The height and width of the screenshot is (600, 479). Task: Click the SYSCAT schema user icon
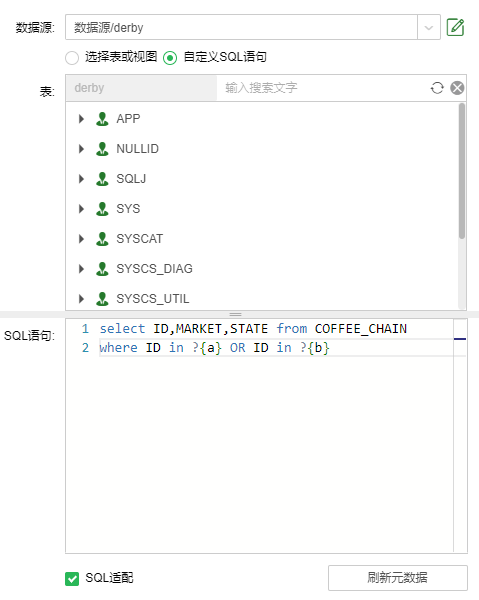coord(102,239)
